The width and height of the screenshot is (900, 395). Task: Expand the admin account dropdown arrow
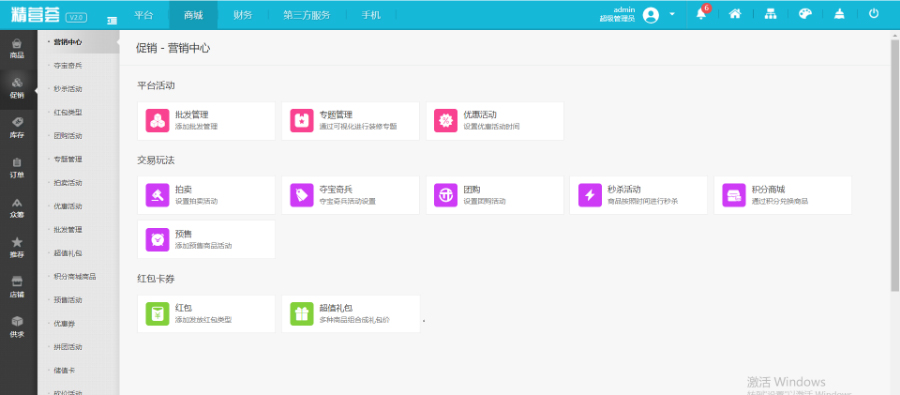click(x=672, y=14)
